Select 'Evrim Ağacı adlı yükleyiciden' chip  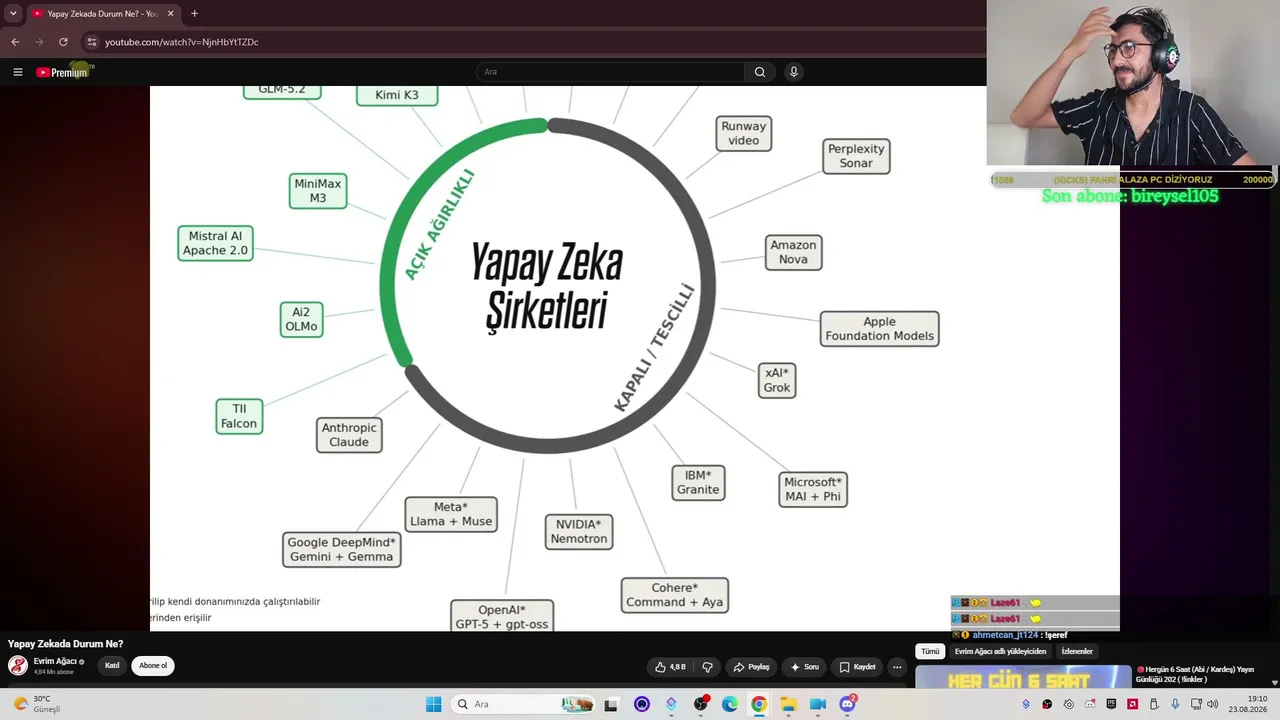coord(1000,651)
